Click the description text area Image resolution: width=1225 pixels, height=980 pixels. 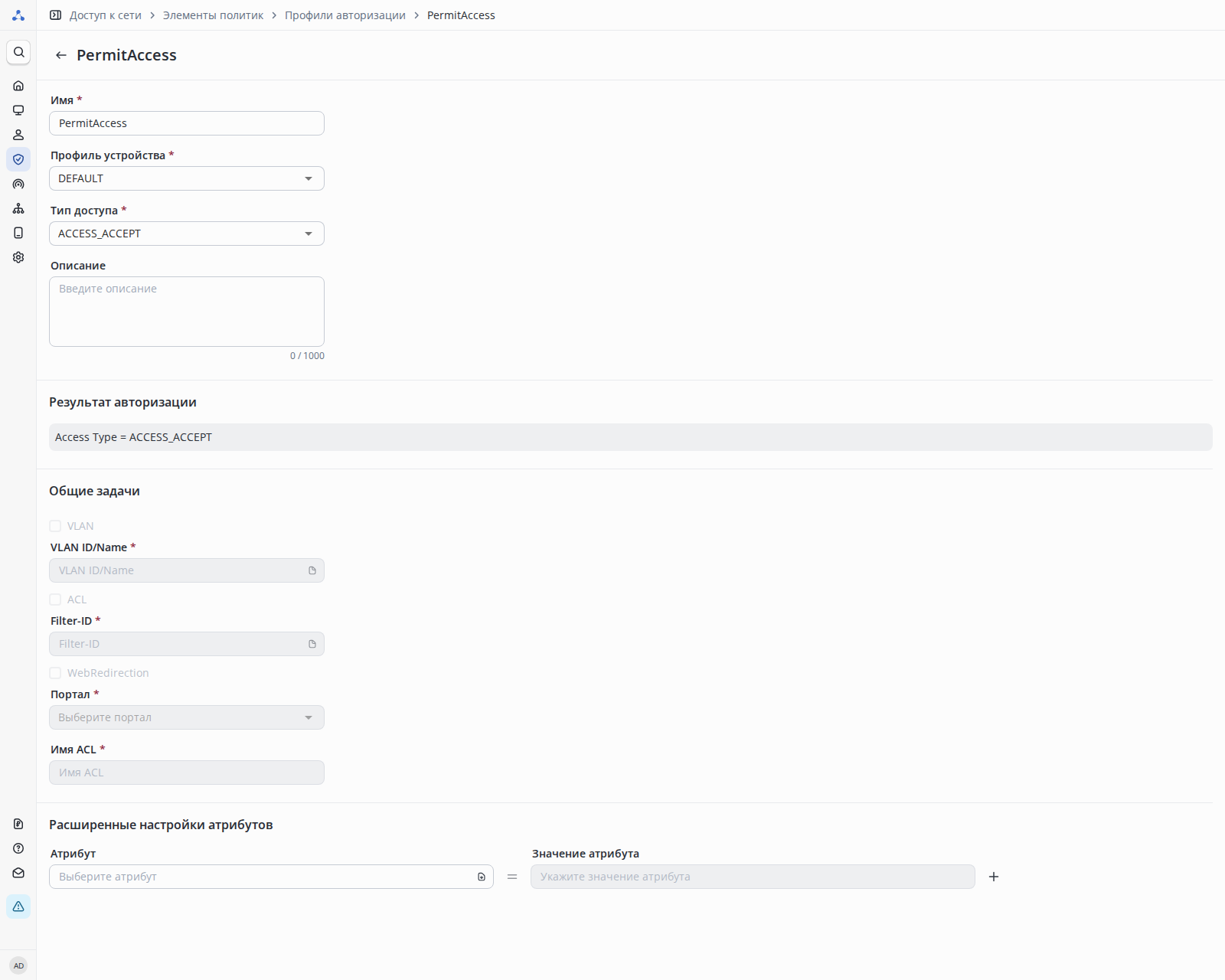(186, 312)
